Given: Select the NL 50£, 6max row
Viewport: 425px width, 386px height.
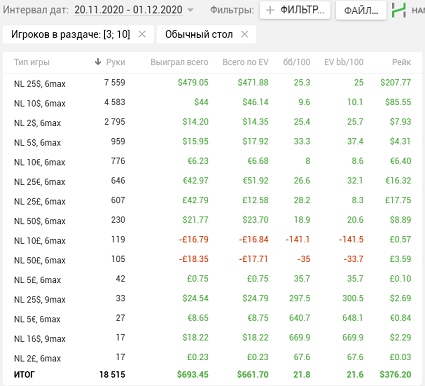Looking at the screenshot, I should pyautogui.click(x=212, y=260).
